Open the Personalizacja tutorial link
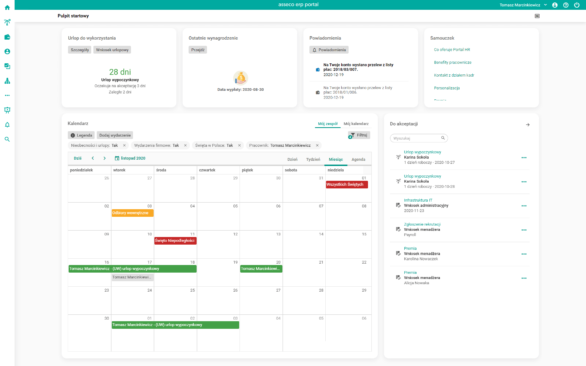The height and width of the screenshot is (366, 586). coord(447,88)
